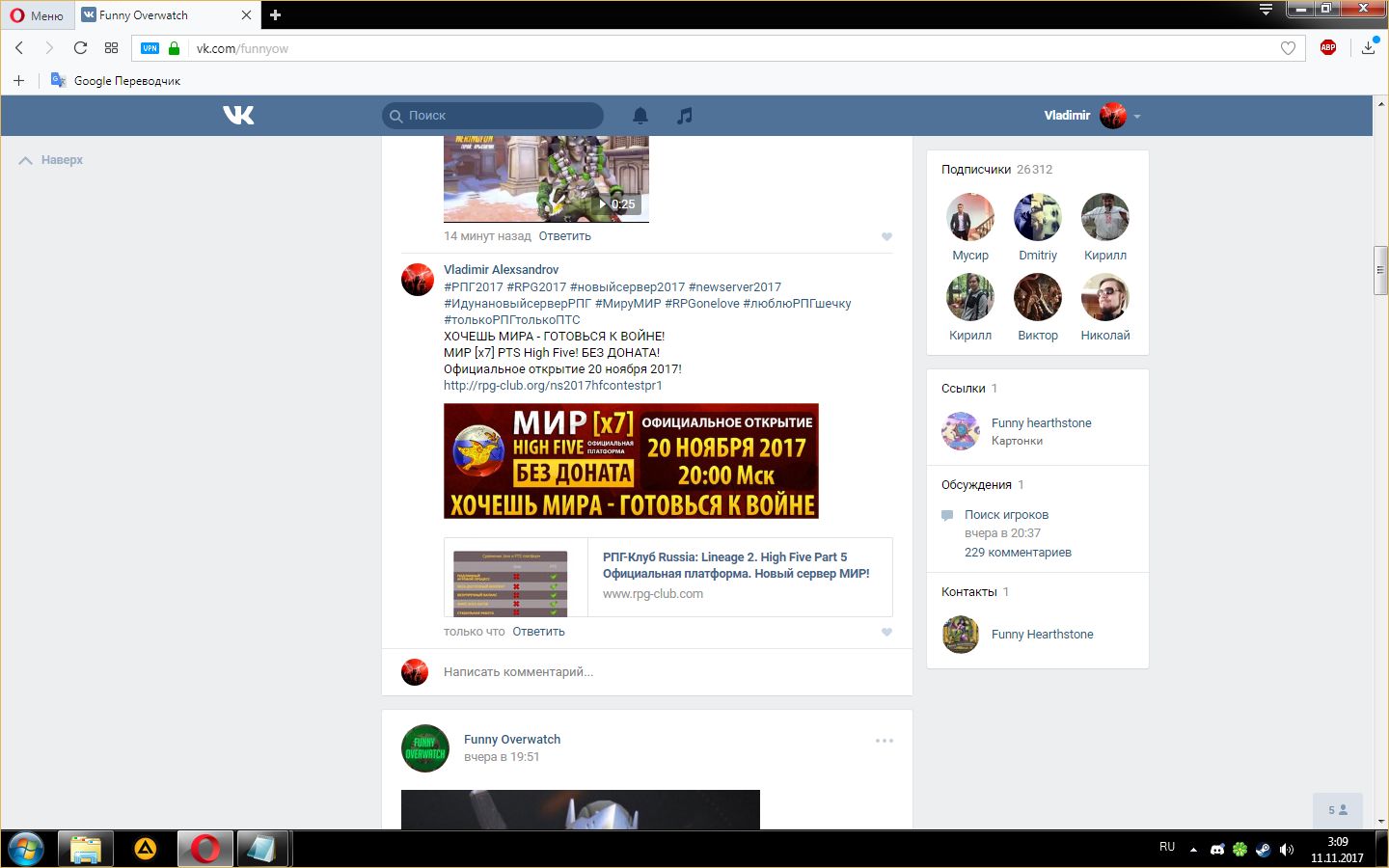Open the МИР x7 banner image

point(631,461)
